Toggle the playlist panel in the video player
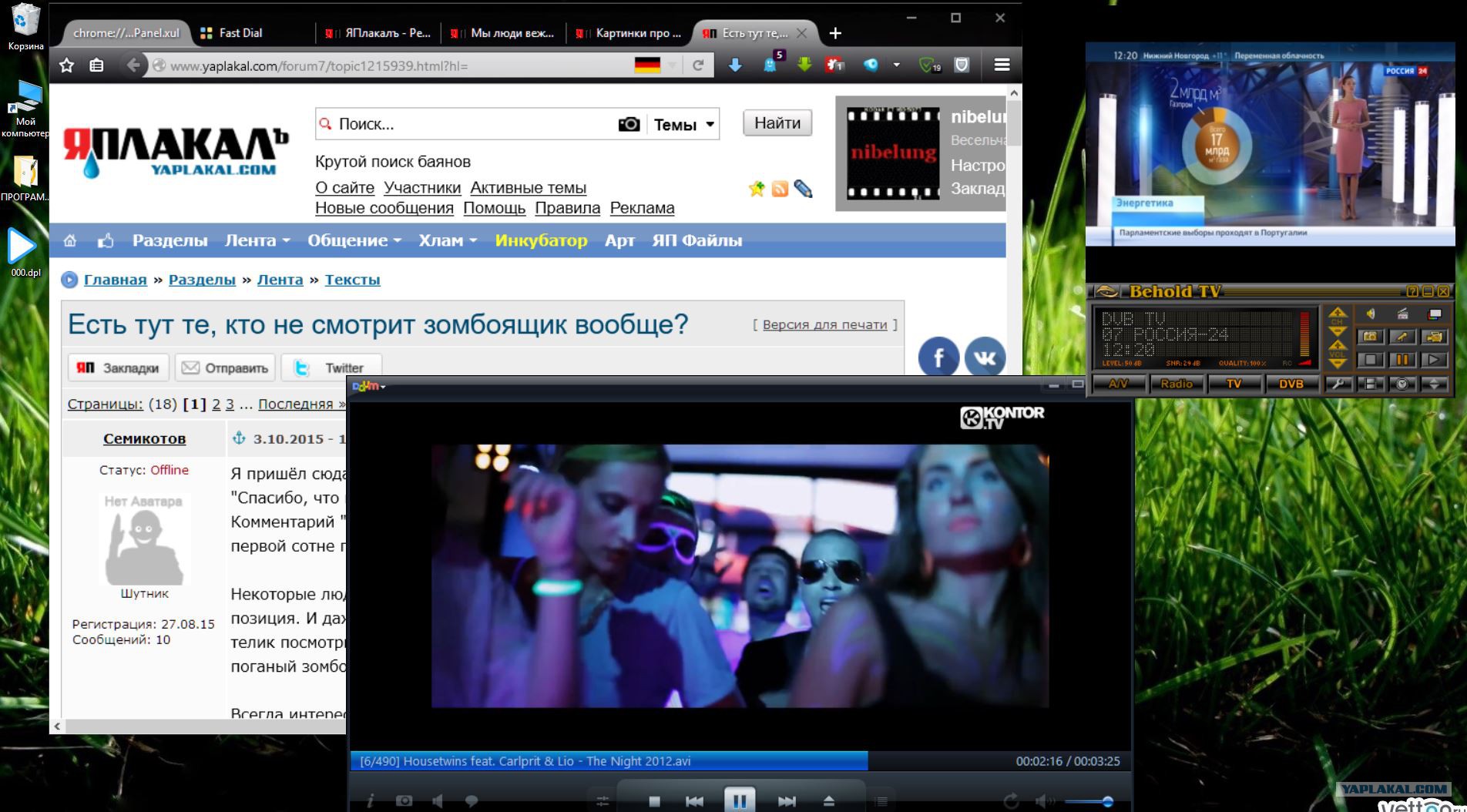 click(881, 801)
